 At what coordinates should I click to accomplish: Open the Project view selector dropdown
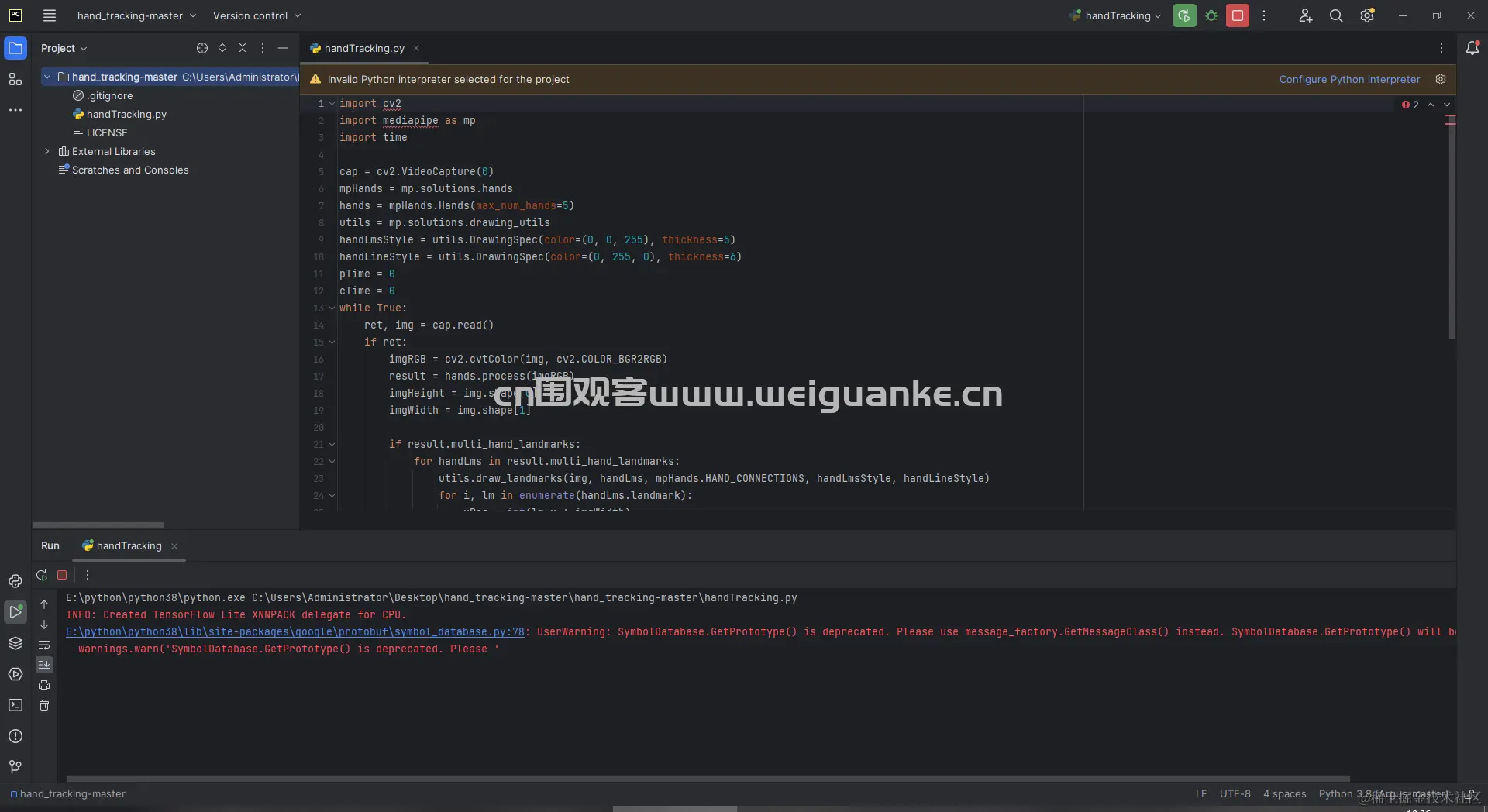pos(64,48)
